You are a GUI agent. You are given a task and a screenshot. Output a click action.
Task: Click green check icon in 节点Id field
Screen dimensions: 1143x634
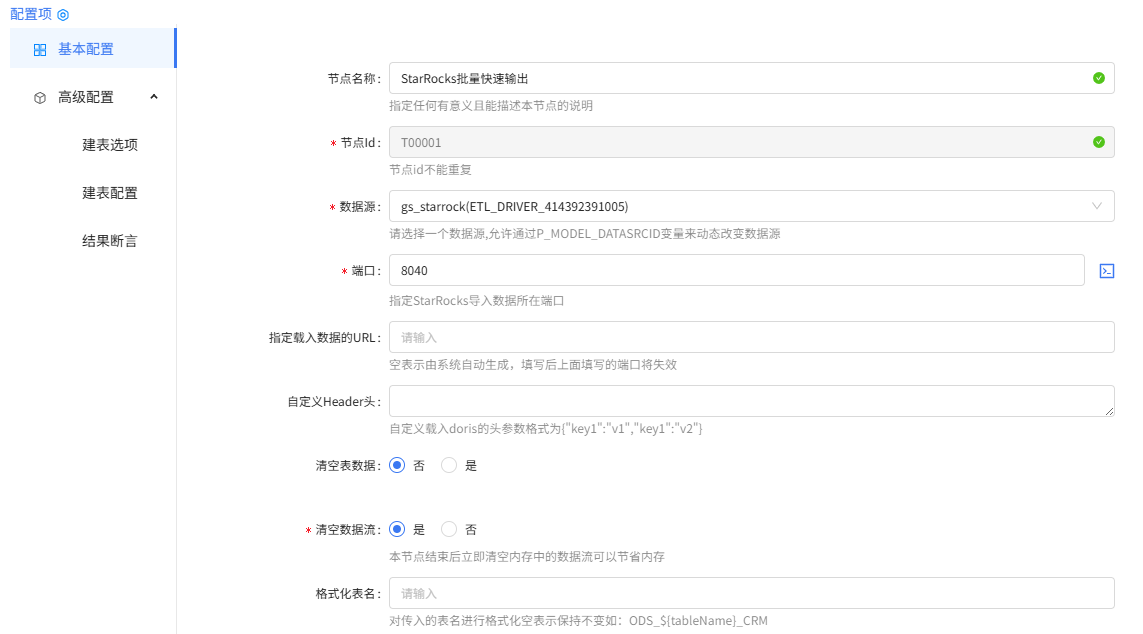pos(1099,142)
